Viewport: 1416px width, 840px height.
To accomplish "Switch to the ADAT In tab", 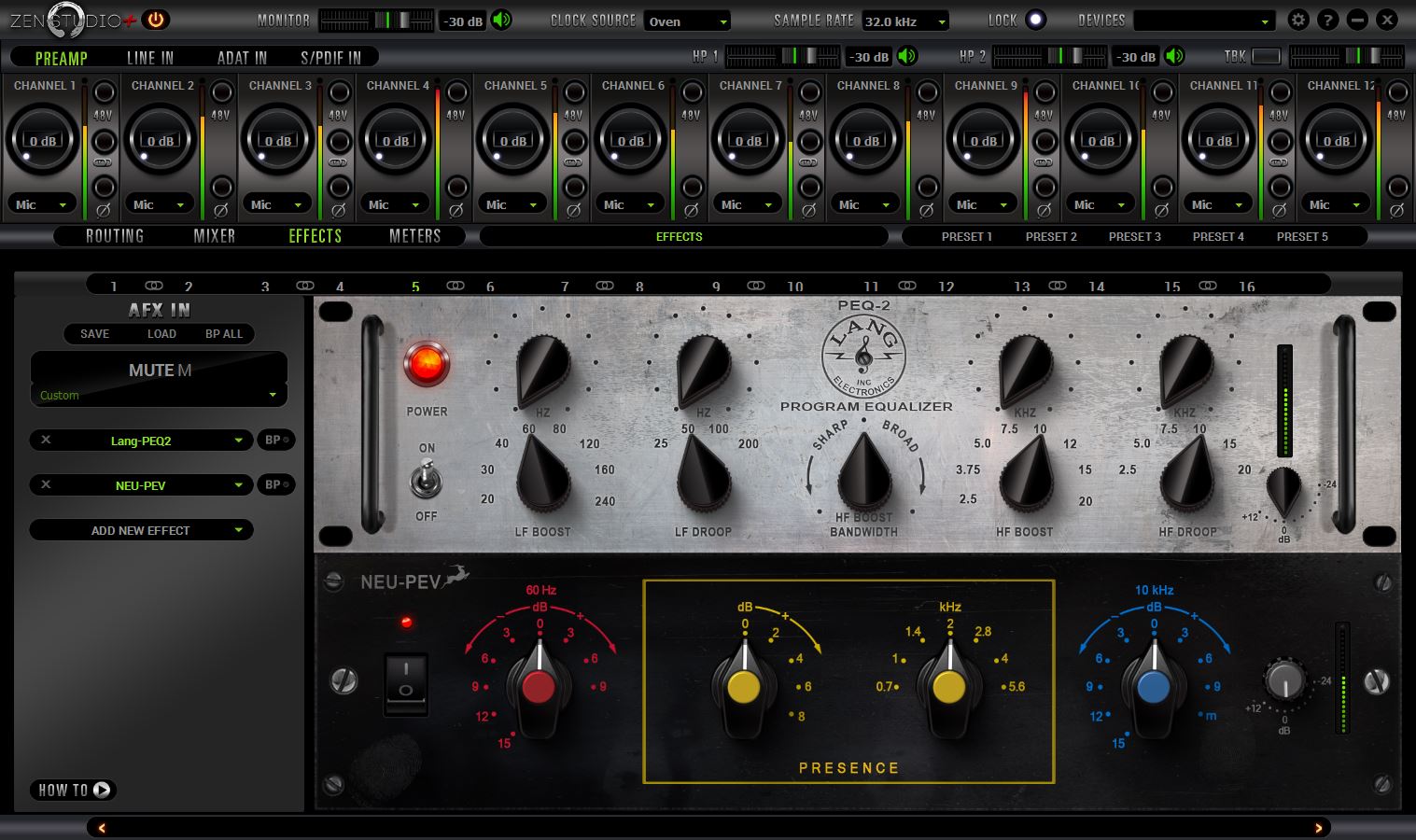I will pos(242,58).
